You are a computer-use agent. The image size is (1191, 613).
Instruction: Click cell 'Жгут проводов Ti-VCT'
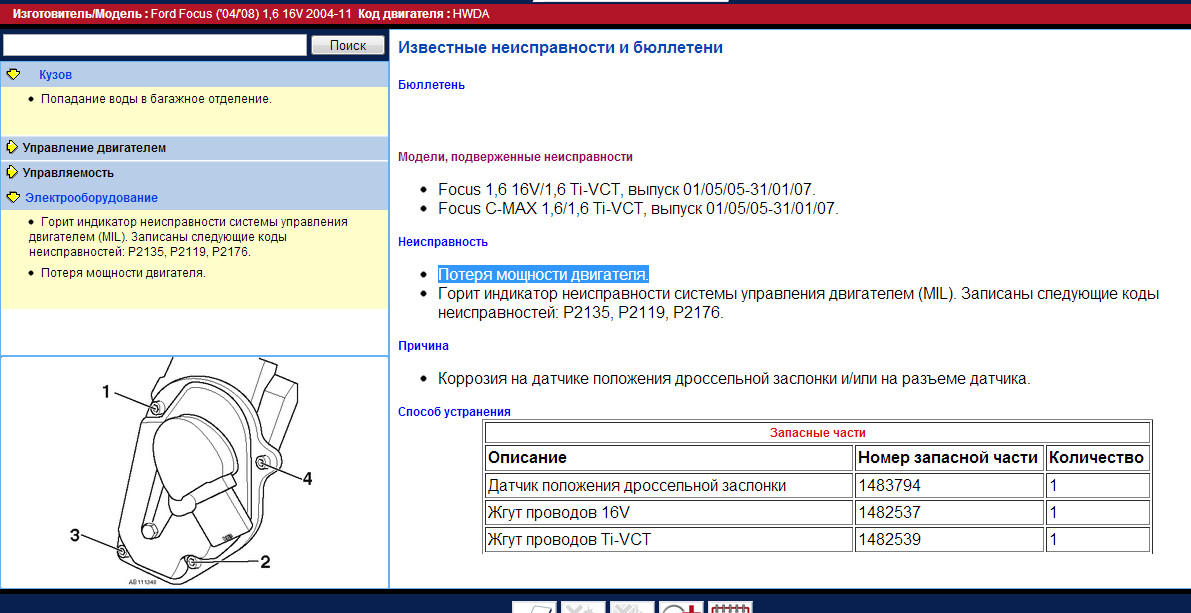point(669,540)
